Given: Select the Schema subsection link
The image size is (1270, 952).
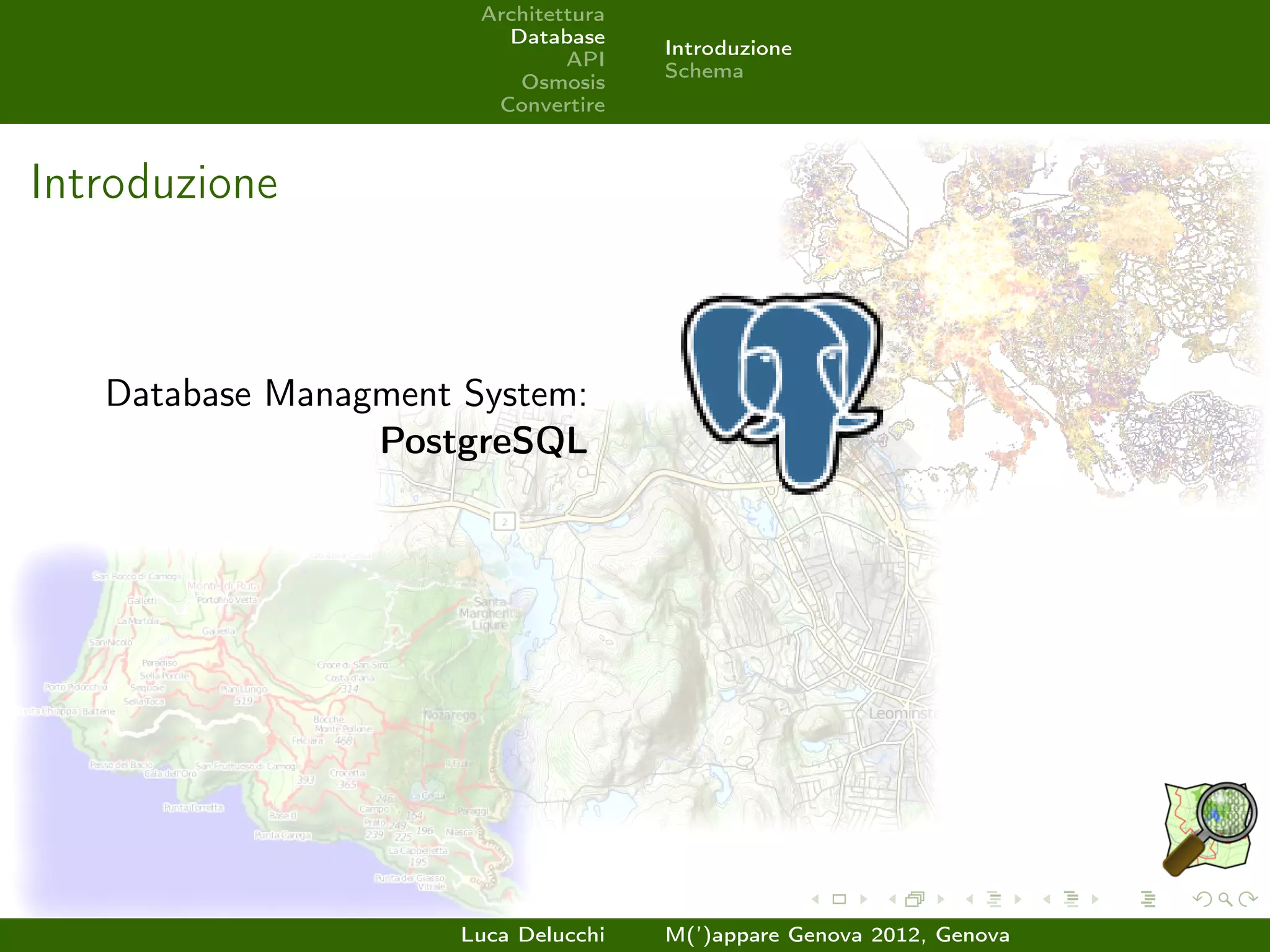Looking at the screenshot, I should (x=704, y=71).
